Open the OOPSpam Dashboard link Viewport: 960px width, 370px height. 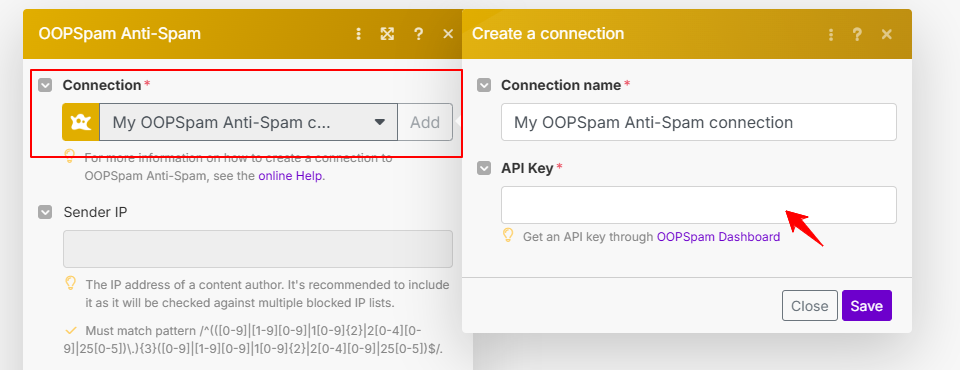718,236
